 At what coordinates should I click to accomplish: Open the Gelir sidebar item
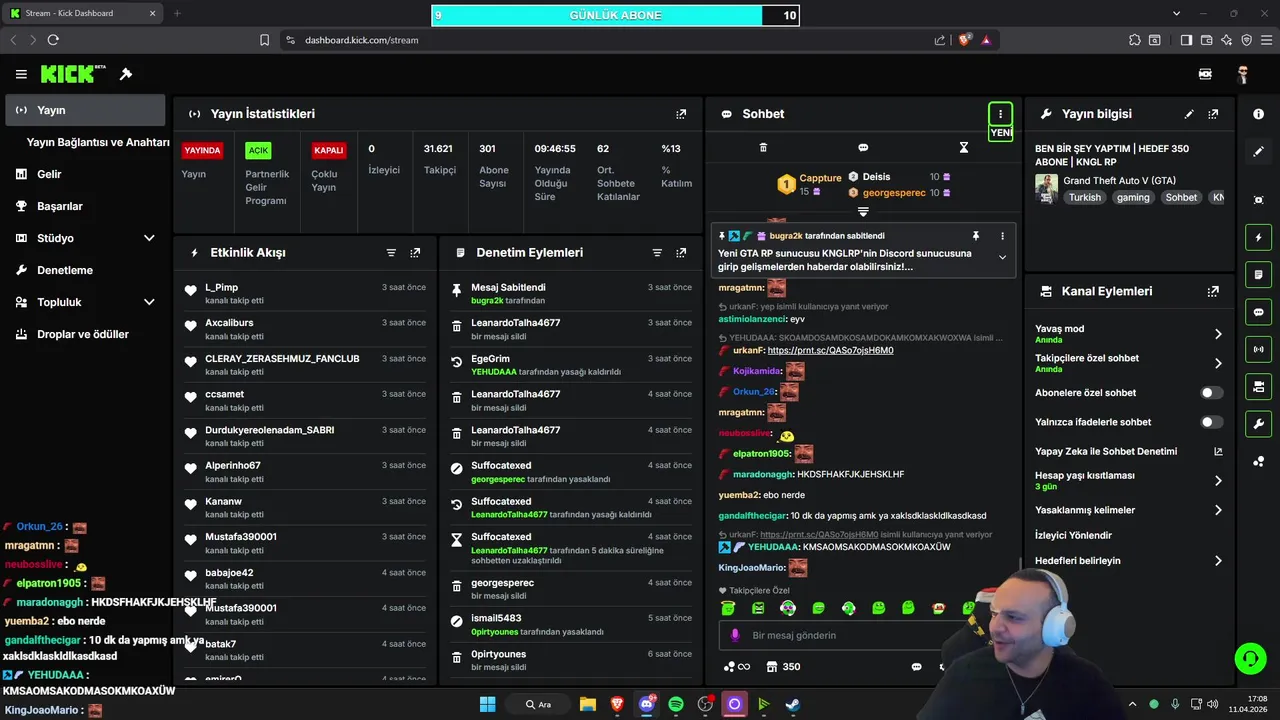point(85,174)
